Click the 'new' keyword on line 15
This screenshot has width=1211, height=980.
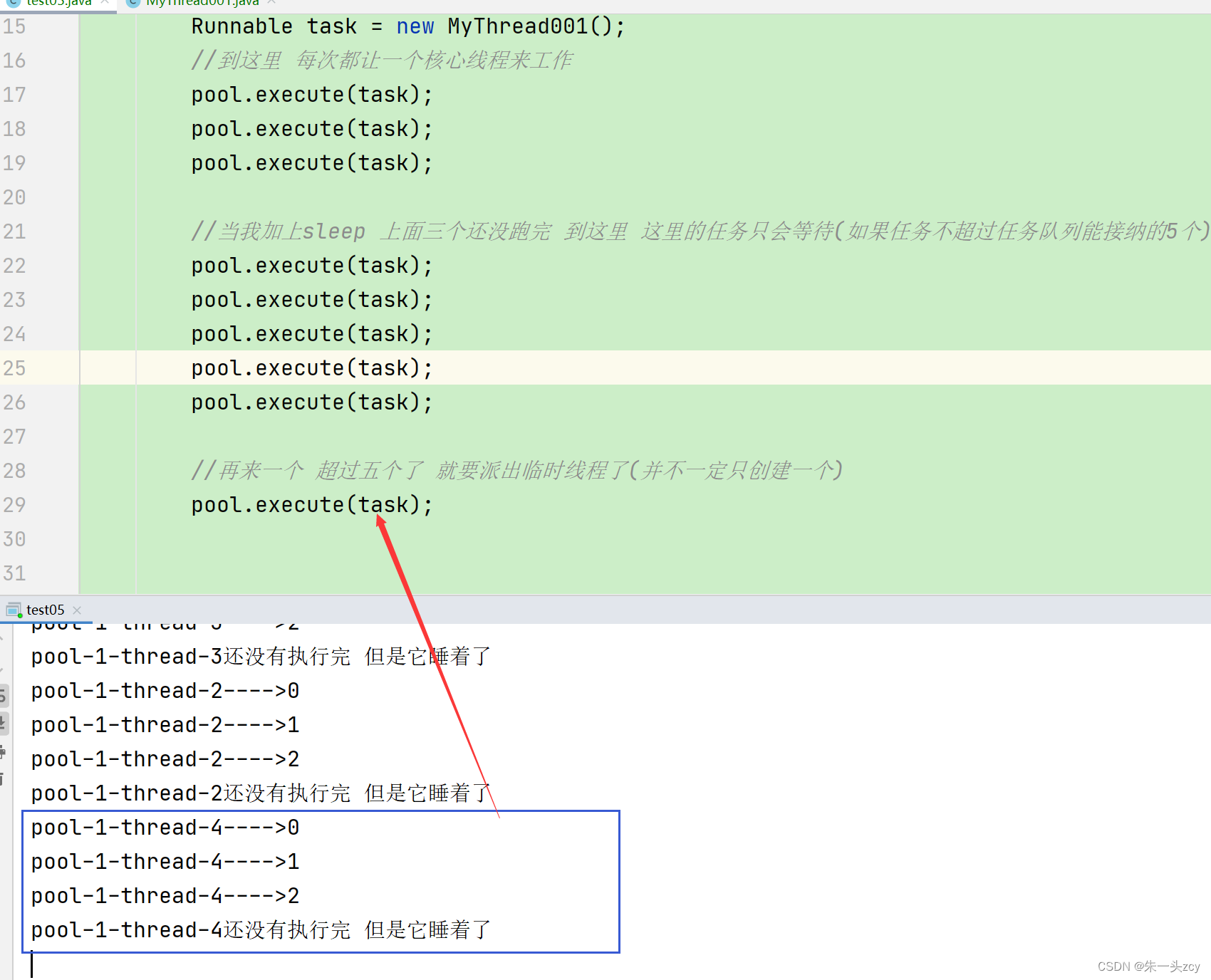[x=415, y=26]
